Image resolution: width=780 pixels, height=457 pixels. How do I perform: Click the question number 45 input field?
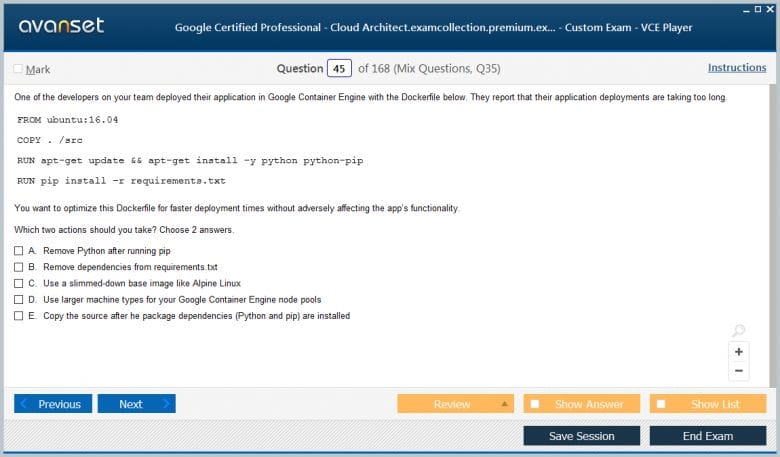(340, 68)
